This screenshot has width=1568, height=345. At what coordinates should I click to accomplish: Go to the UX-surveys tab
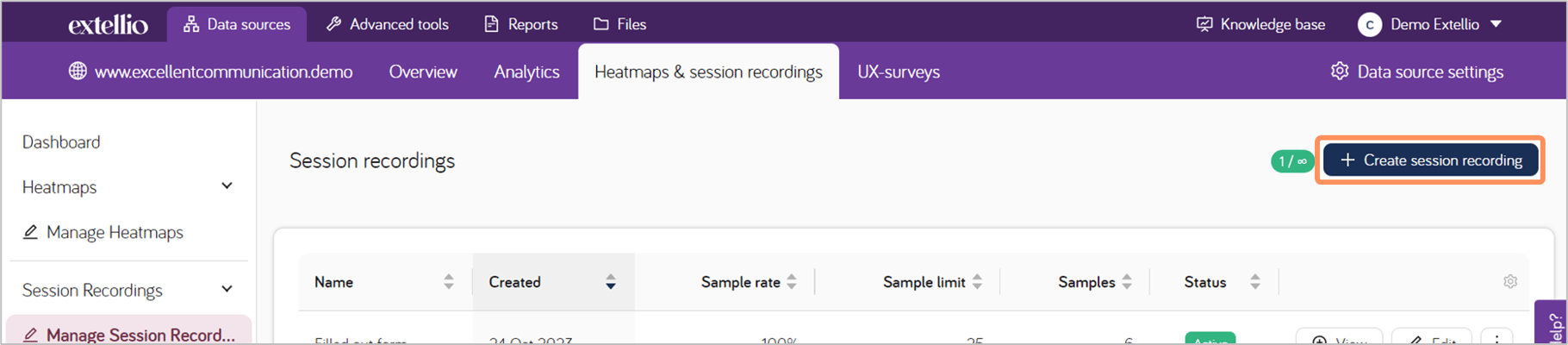899,72
